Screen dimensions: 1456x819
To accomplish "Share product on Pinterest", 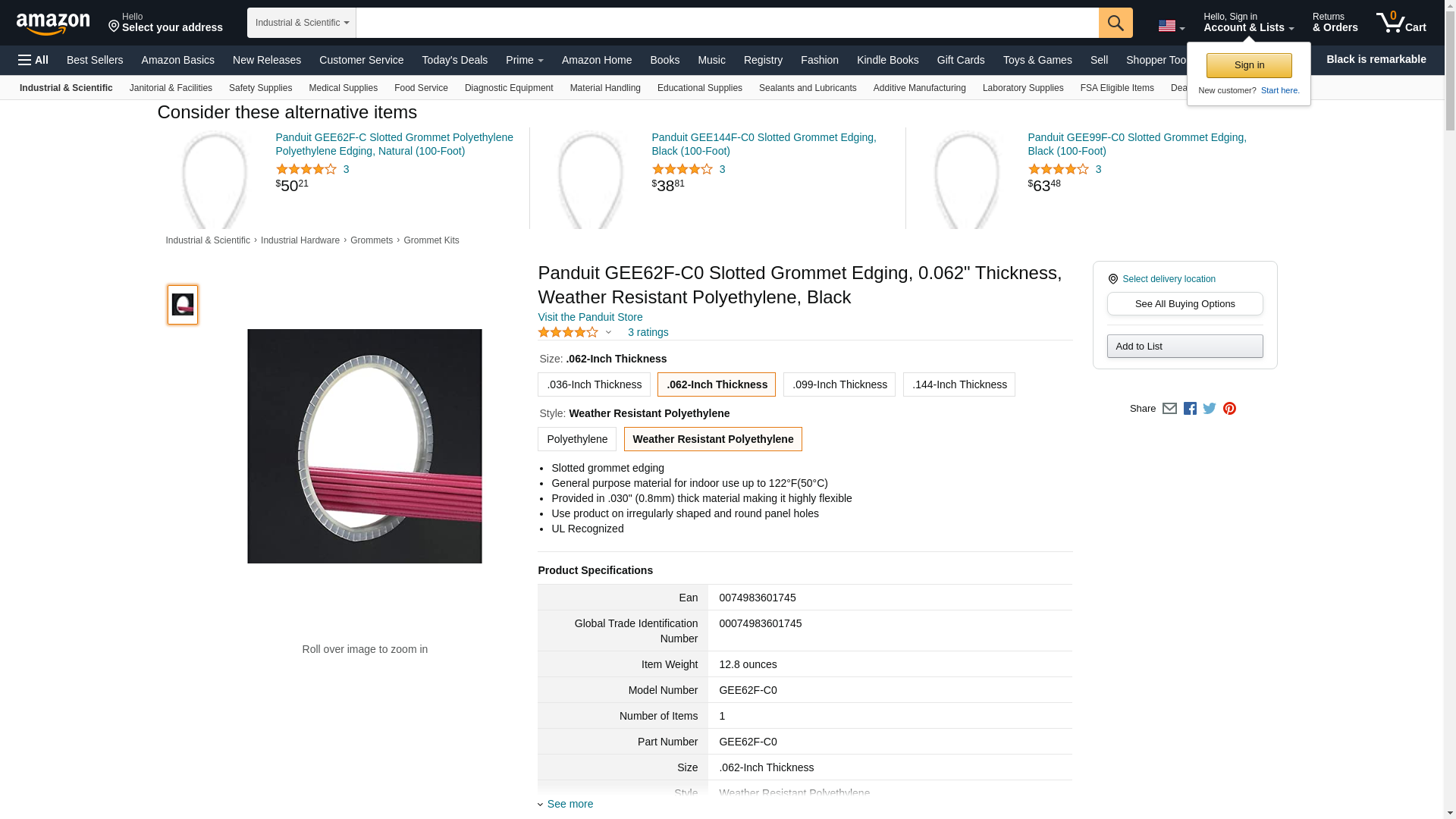I will (1229, 409).
